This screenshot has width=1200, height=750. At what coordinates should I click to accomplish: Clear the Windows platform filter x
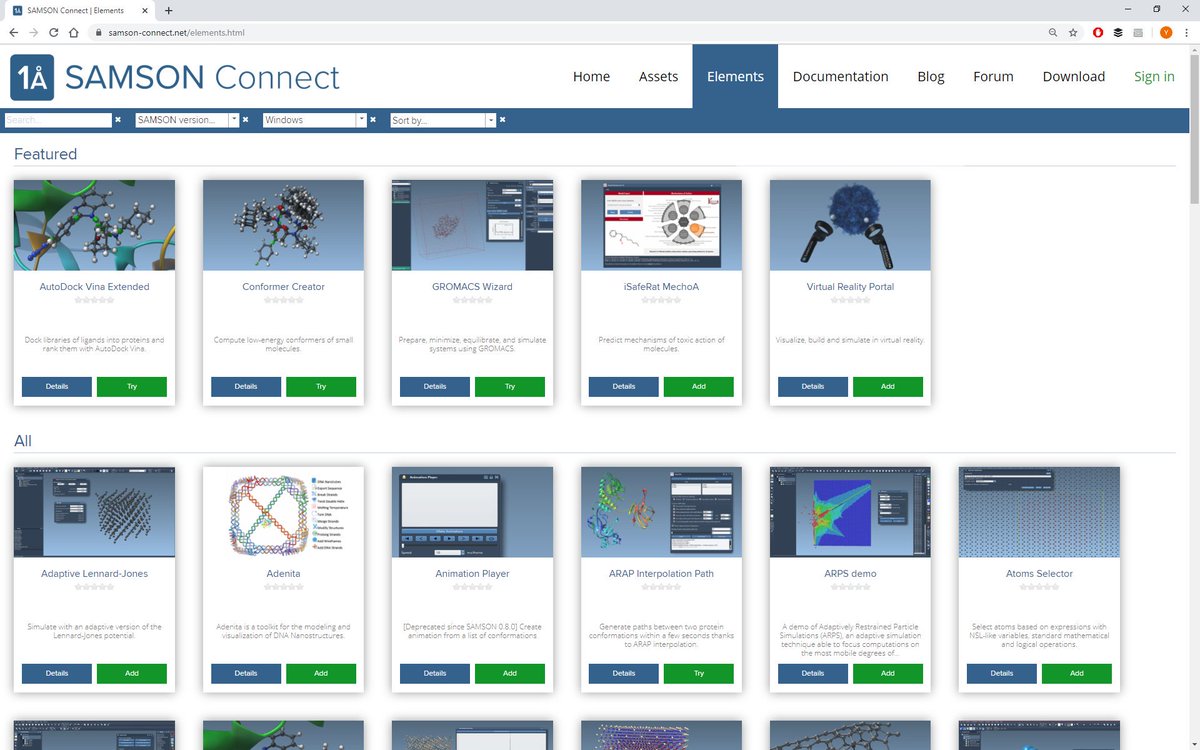click(x=373, y=120)
